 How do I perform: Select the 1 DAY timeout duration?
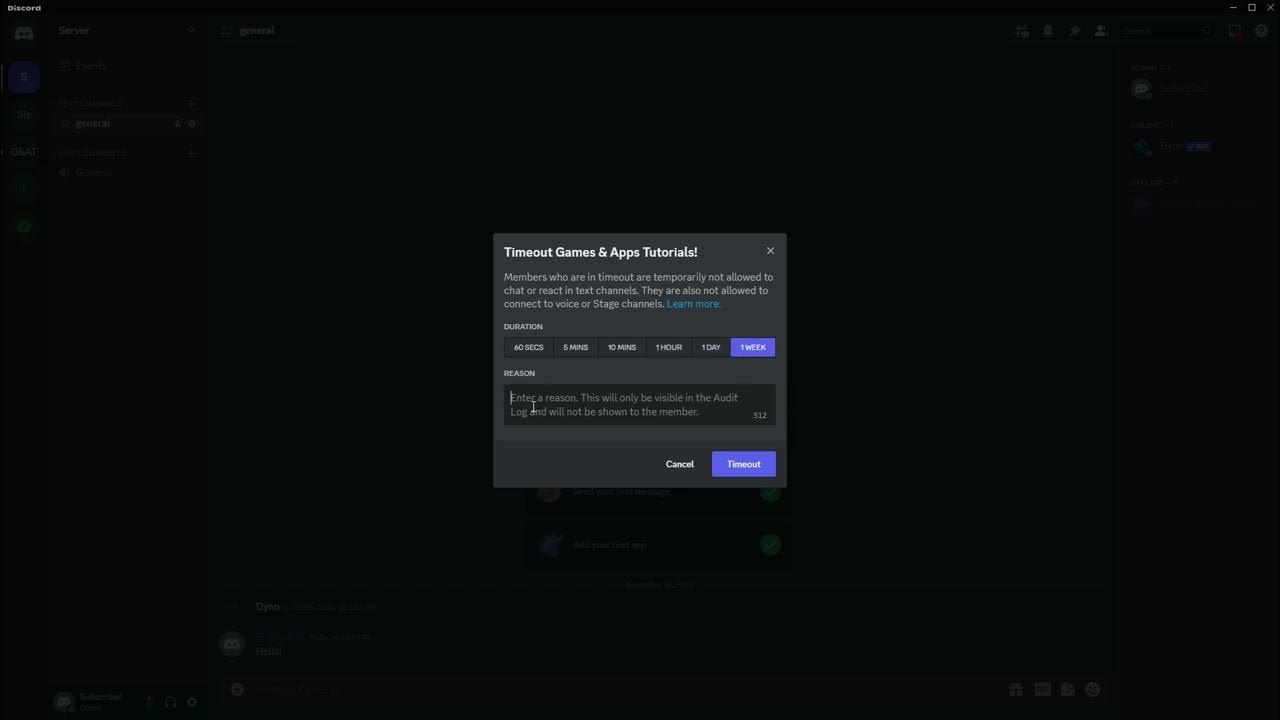tap(711, 347)
